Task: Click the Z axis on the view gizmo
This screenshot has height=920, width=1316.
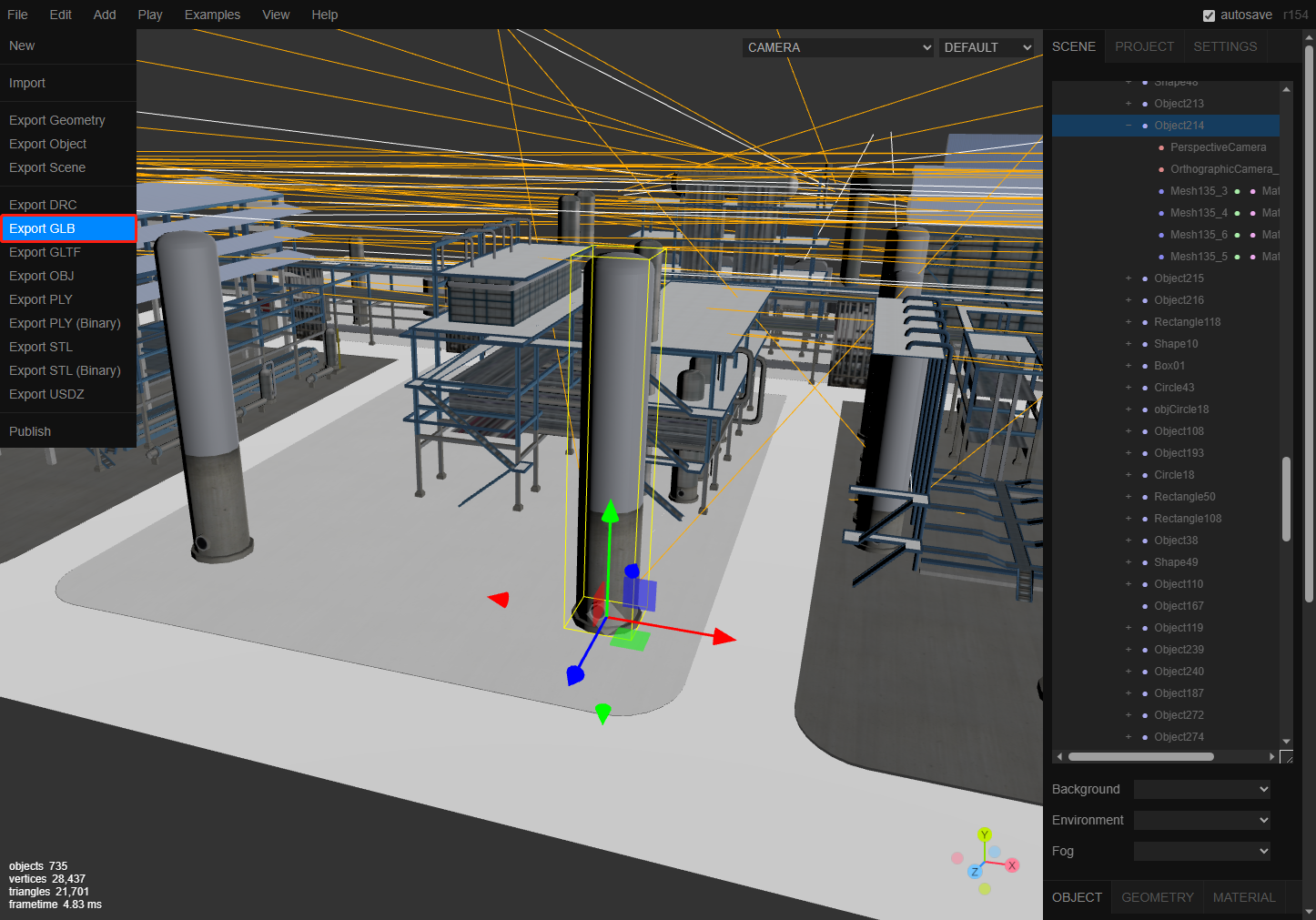Action: [975, 872]
